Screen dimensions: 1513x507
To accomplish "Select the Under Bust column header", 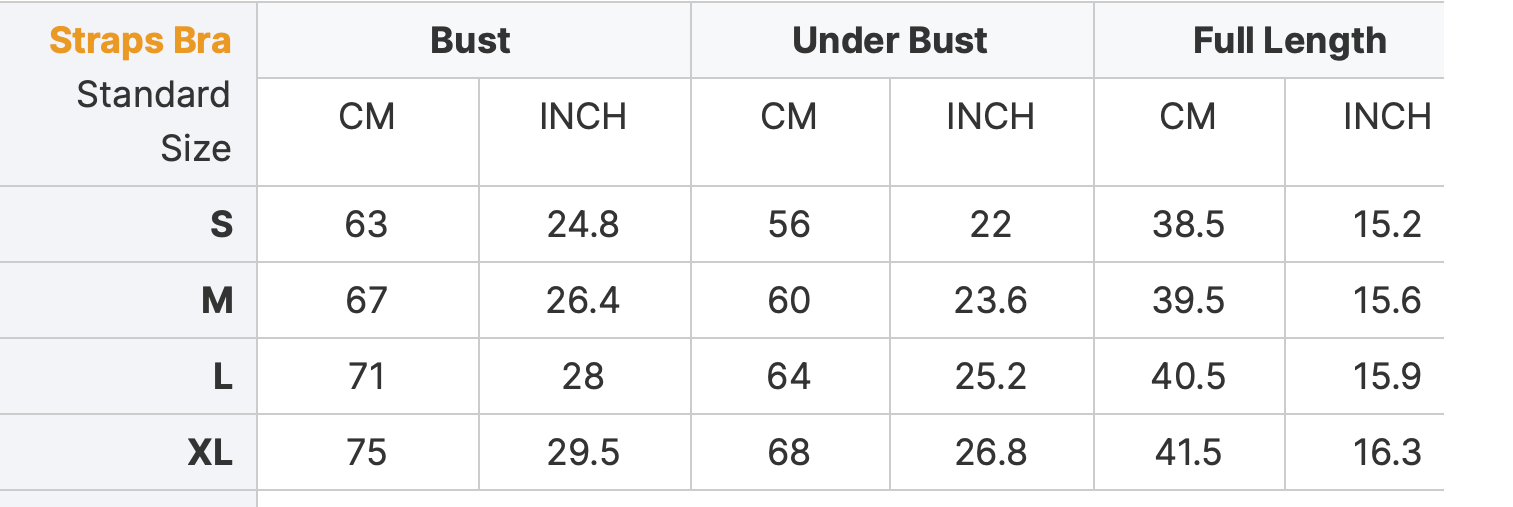I will pos(889,41).
